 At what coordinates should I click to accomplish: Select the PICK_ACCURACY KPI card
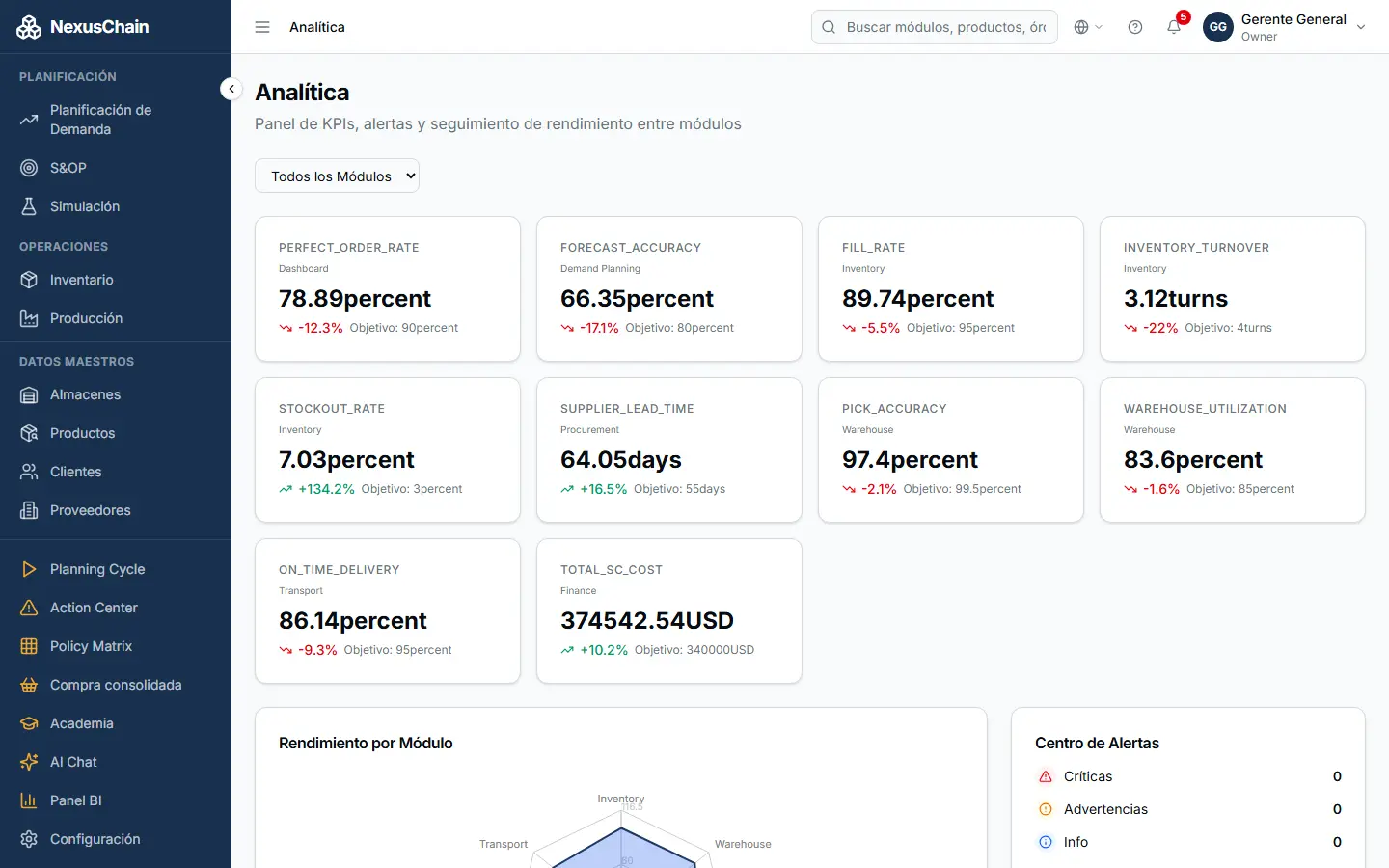click(x=951, y=450)
